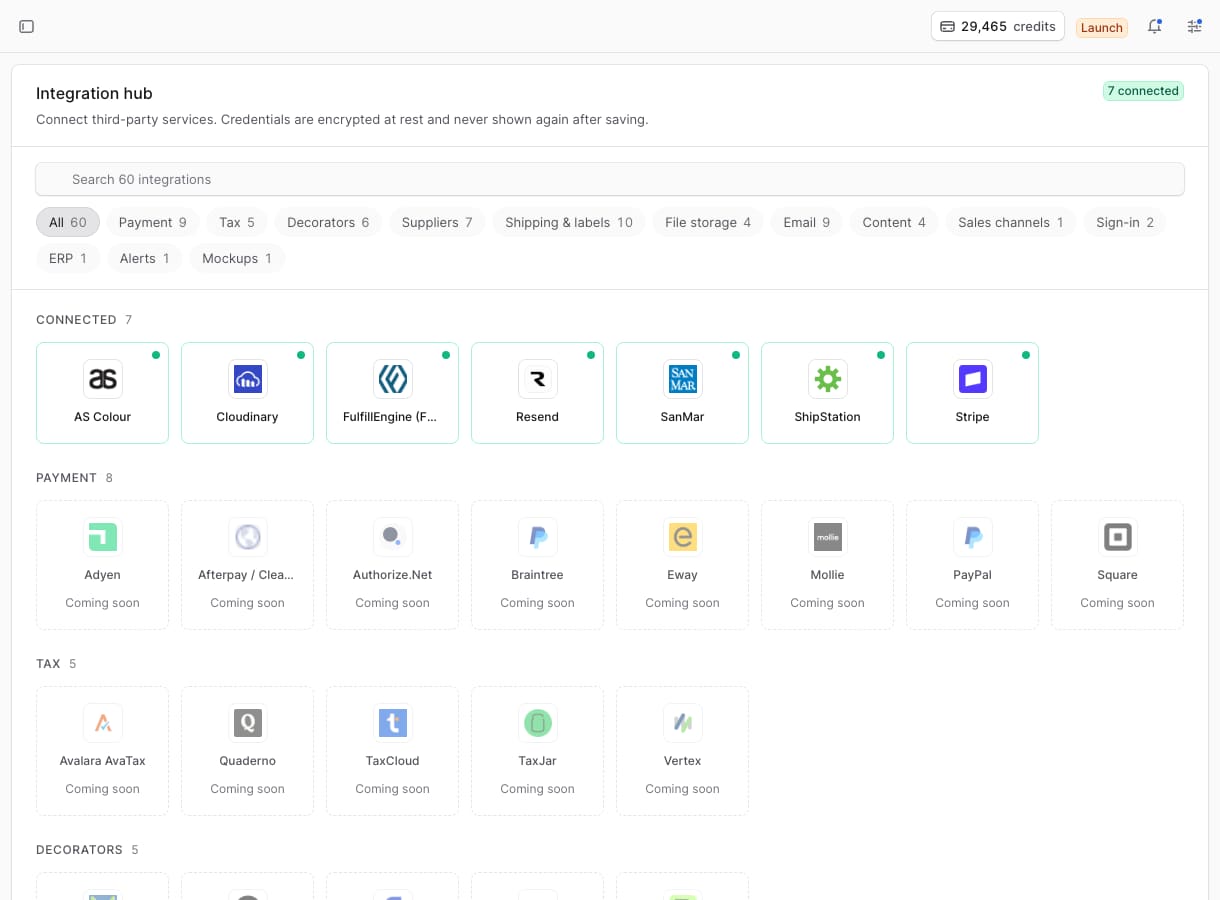Filter by File storage category
This screenshot has width=1220, height=900.
pyautogui.click(x=708, y=222)
